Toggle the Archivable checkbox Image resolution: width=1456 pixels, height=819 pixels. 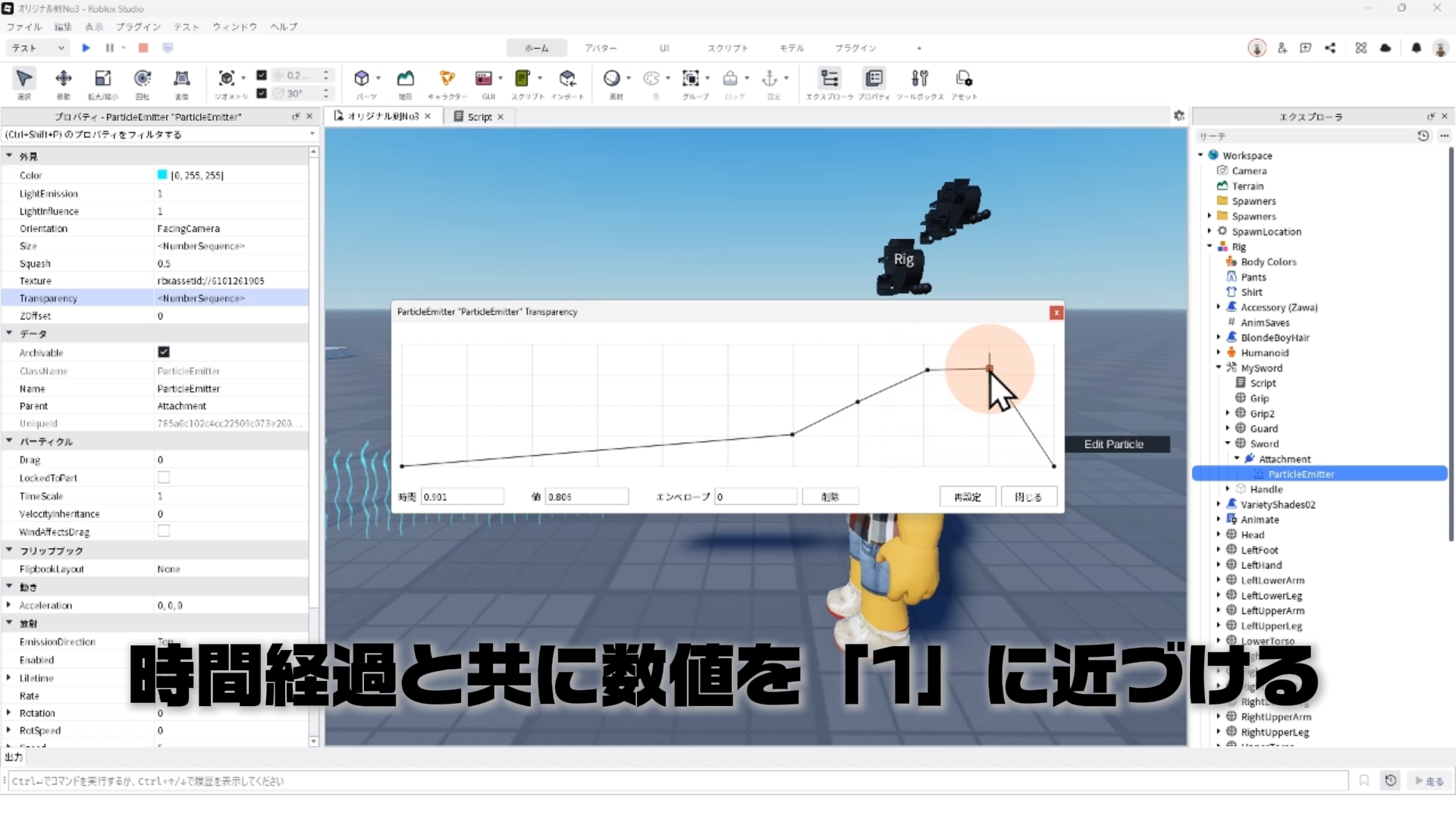tap(163, 352)
